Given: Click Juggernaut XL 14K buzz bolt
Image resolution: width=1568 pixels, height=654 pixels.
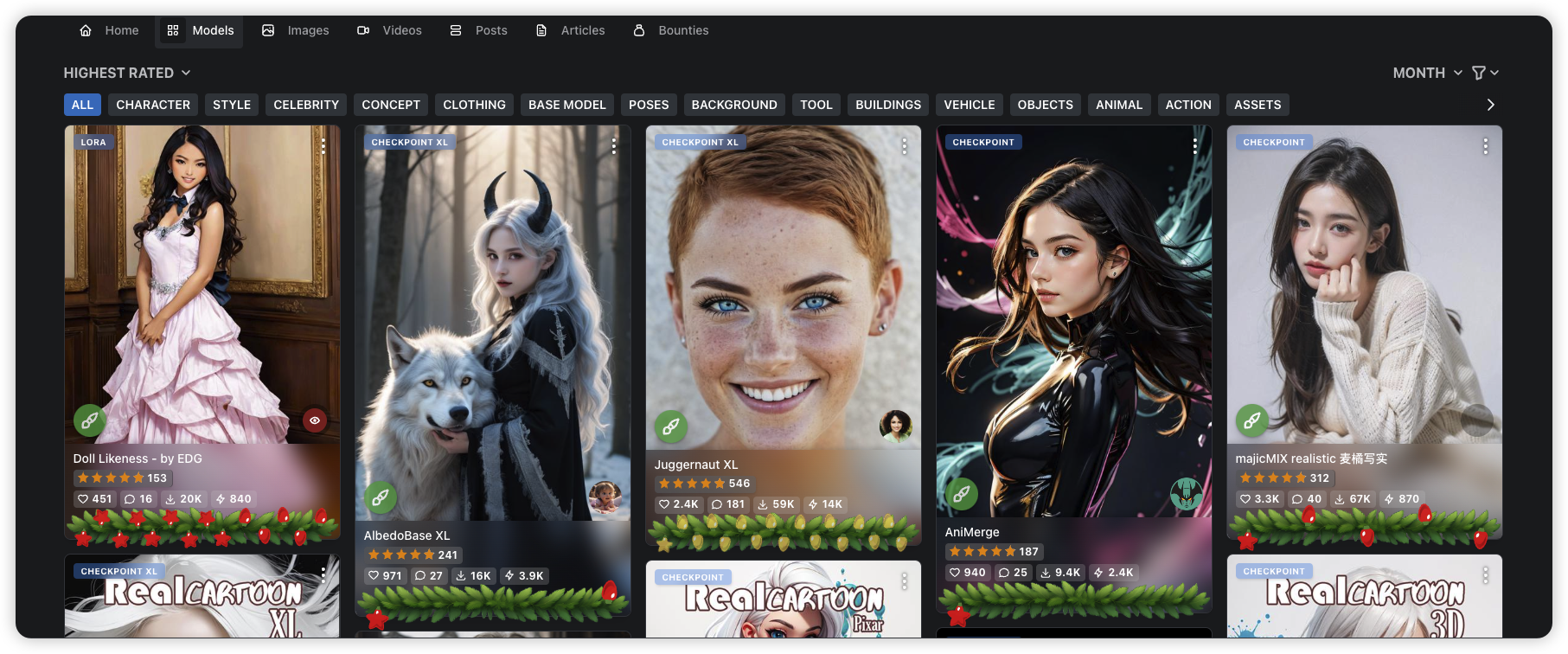Looking at the screenshot, I should 825,504.
